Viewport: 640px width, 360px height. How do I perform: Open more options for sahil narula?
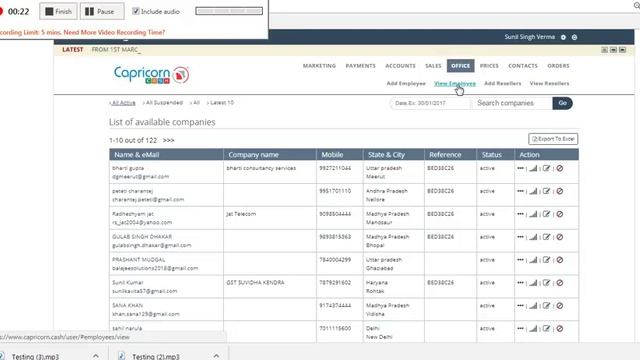pyautogui.click(x=520, y=328)
